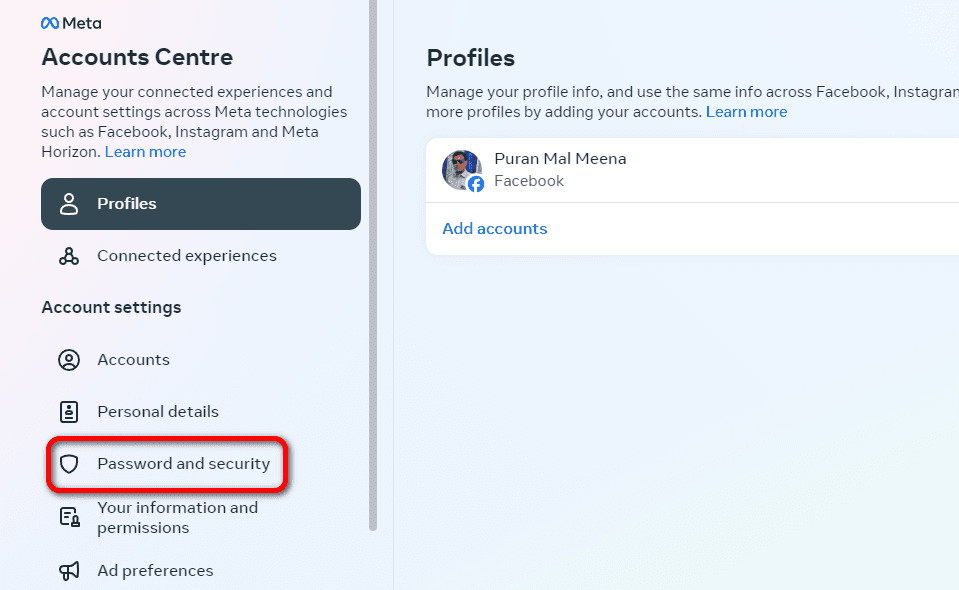
Task: Click the Personal details ID card icon
Action: click(x=69, y=412)
